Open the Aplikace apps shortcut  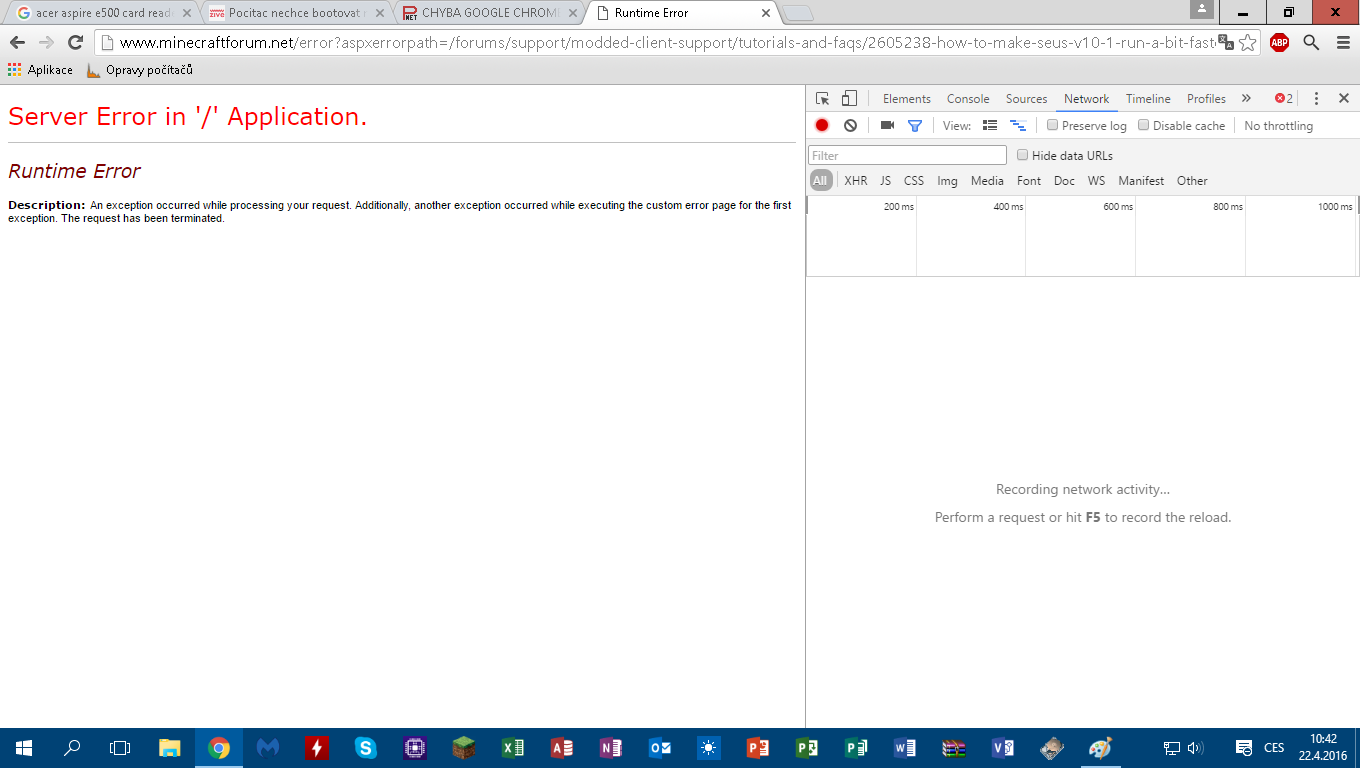(40, 70)
